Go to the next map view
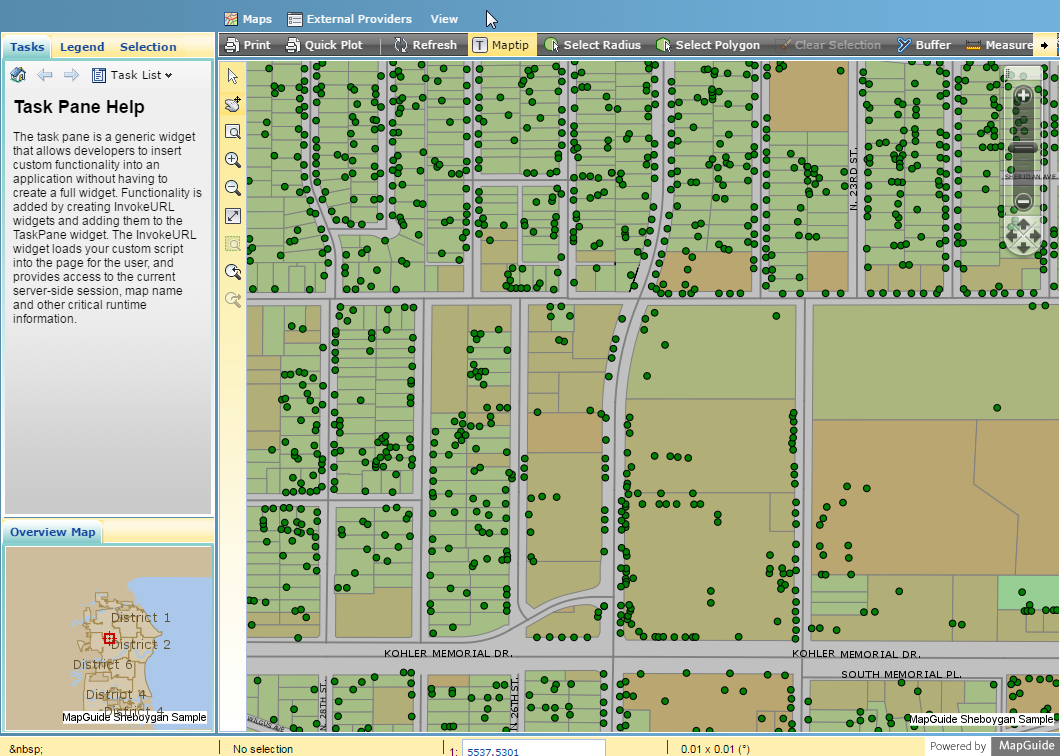Image resolution: width=1060 pixels, height=756 pixels. (233, 300)
